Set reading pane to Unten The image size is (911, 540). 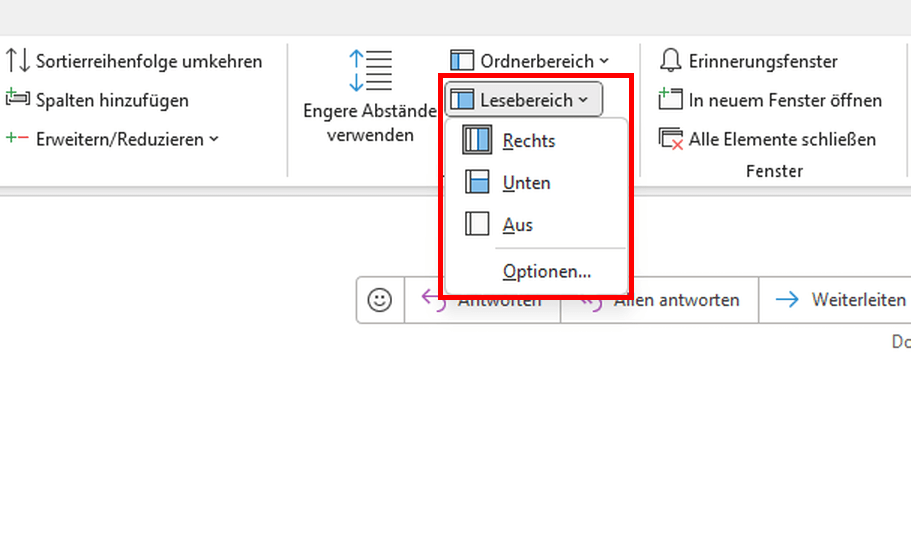tap(536, 183)
